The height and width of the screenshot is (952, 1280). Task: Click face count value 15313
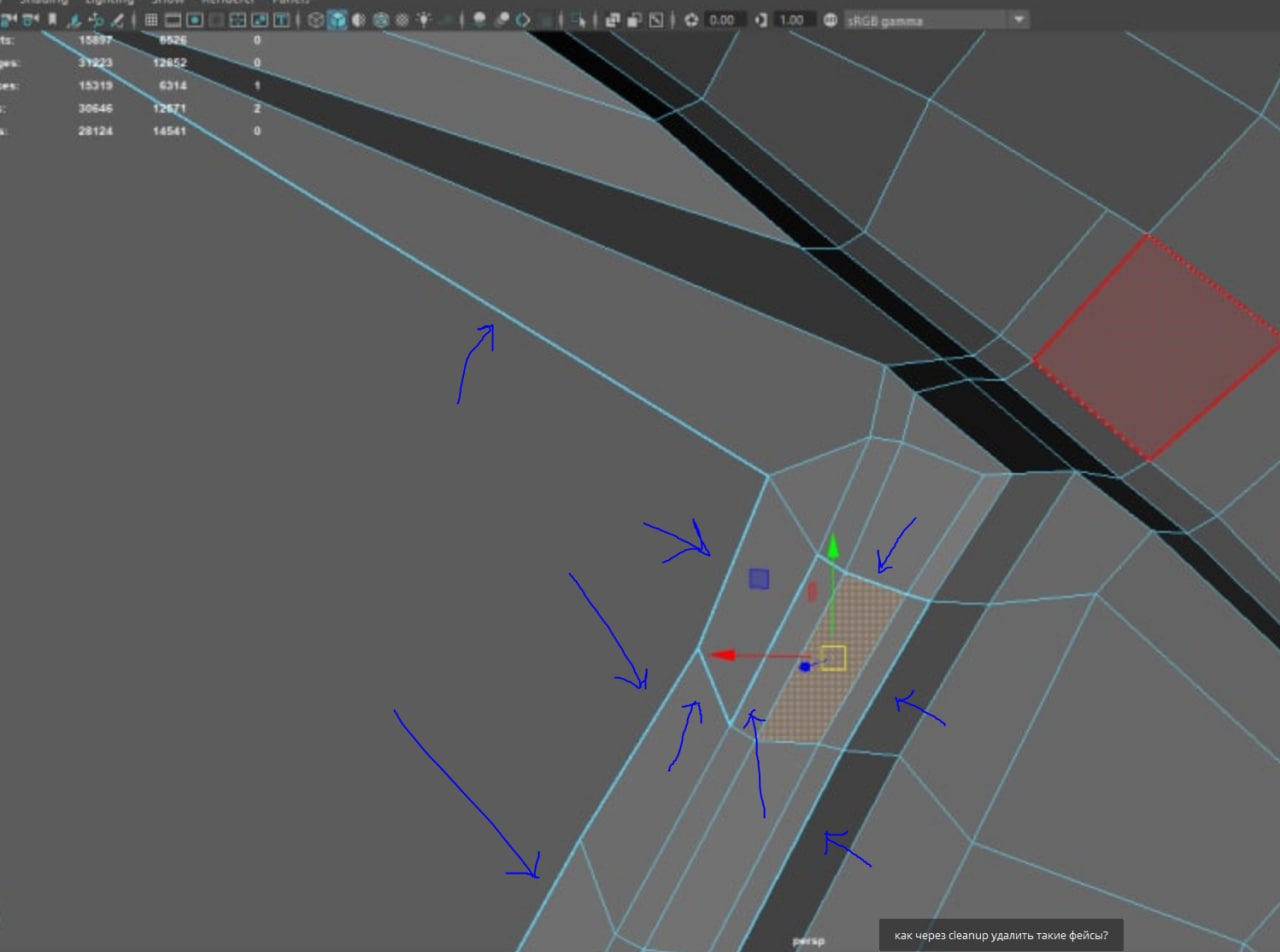click(95, 85)
